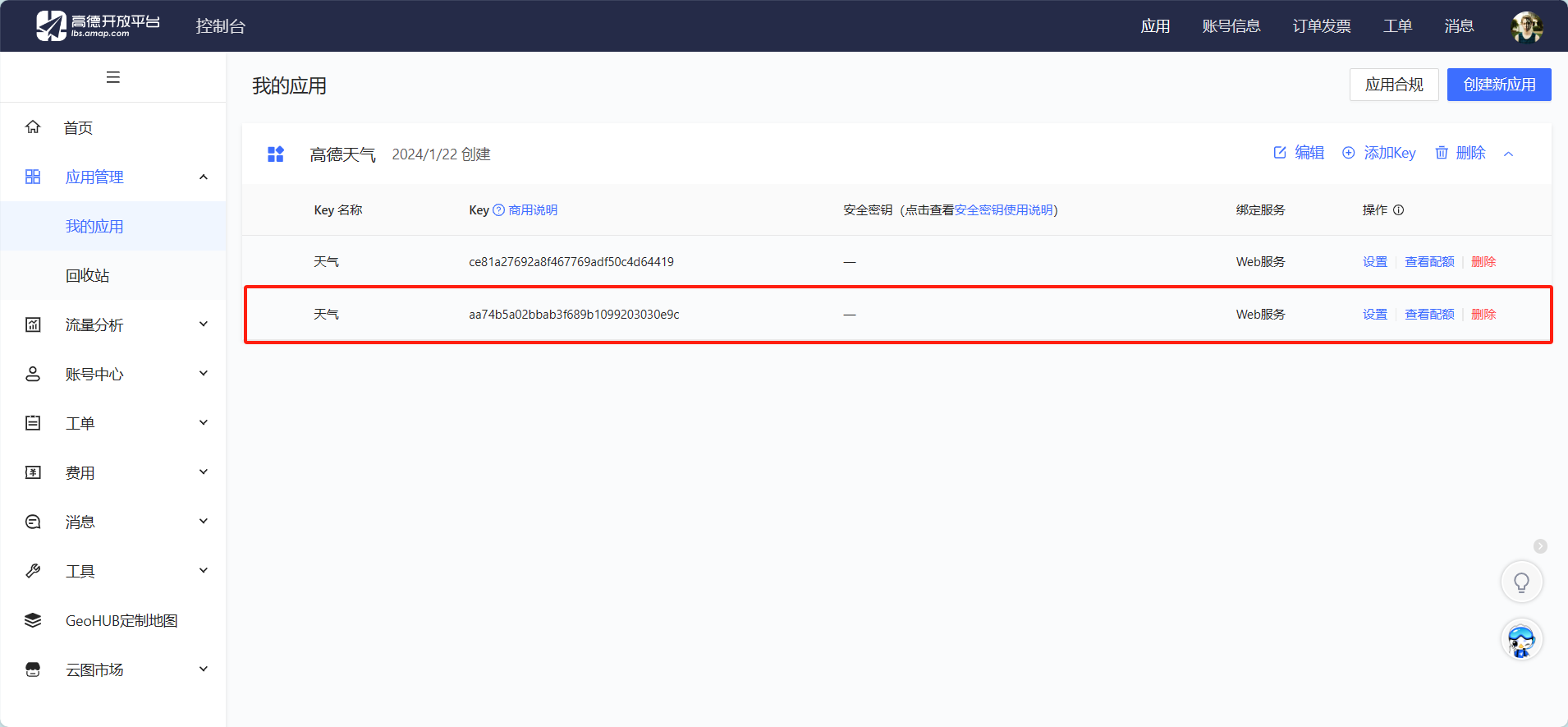Screen dimensions: 1568x727
Task: Select key text ce81a27692a8f467769adf50c4d64419
Action: [x=571, y=262]
